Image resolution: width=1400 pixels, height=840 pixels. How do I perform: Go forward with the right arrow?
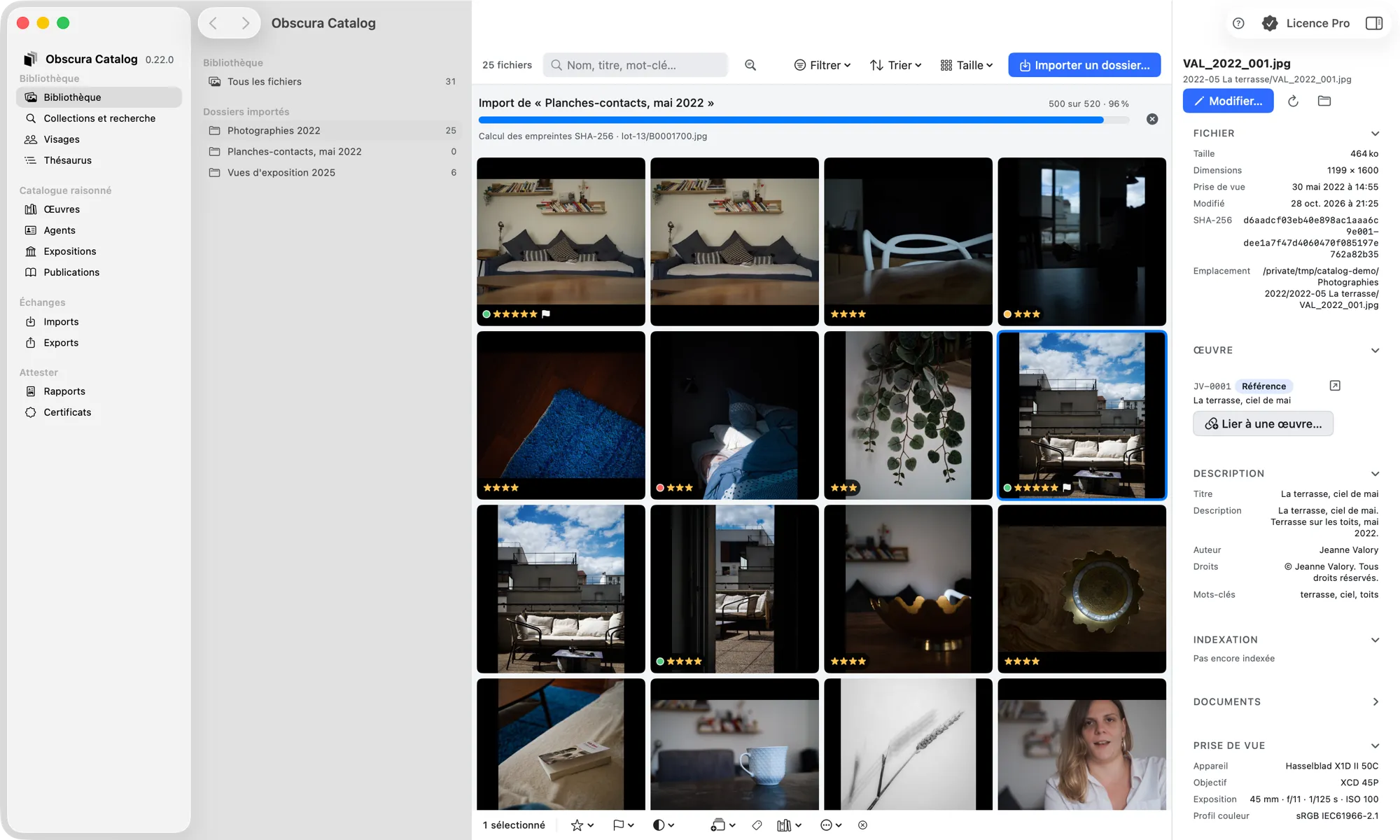[245, 23]
